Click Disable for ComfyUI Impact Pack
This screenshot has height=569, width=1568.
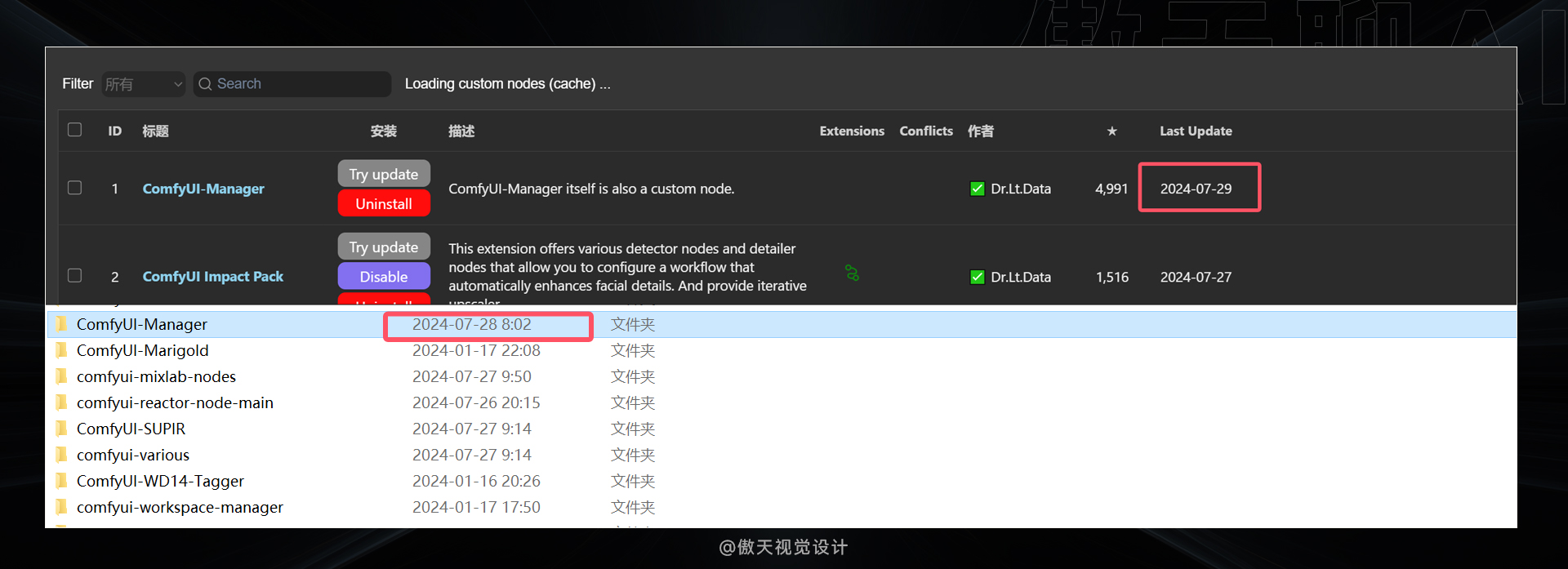pyautogui.click(x=384, y=277)
